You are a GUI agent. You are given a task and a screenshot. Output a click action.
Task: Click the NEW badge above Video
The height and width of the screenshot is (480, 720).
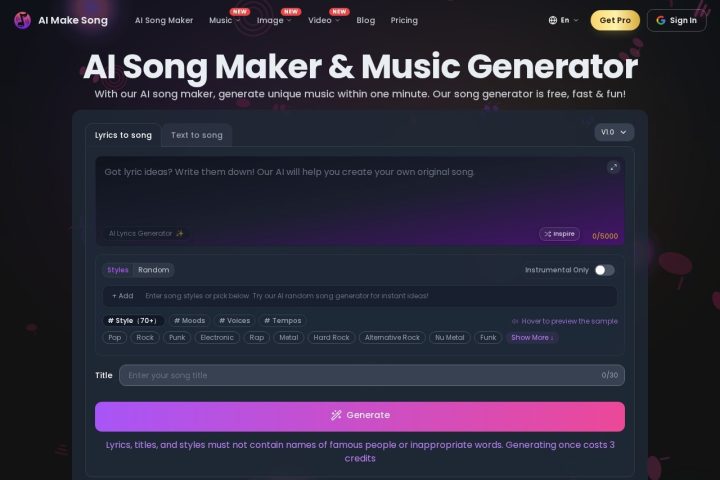pos(339,11)
